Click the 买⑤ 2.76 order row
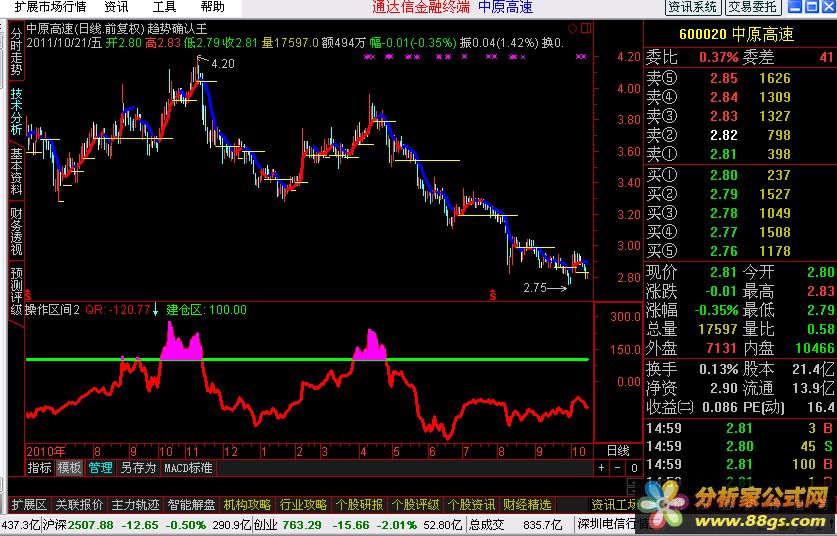Screen dimensions: 837x536 tap(740, 251)
